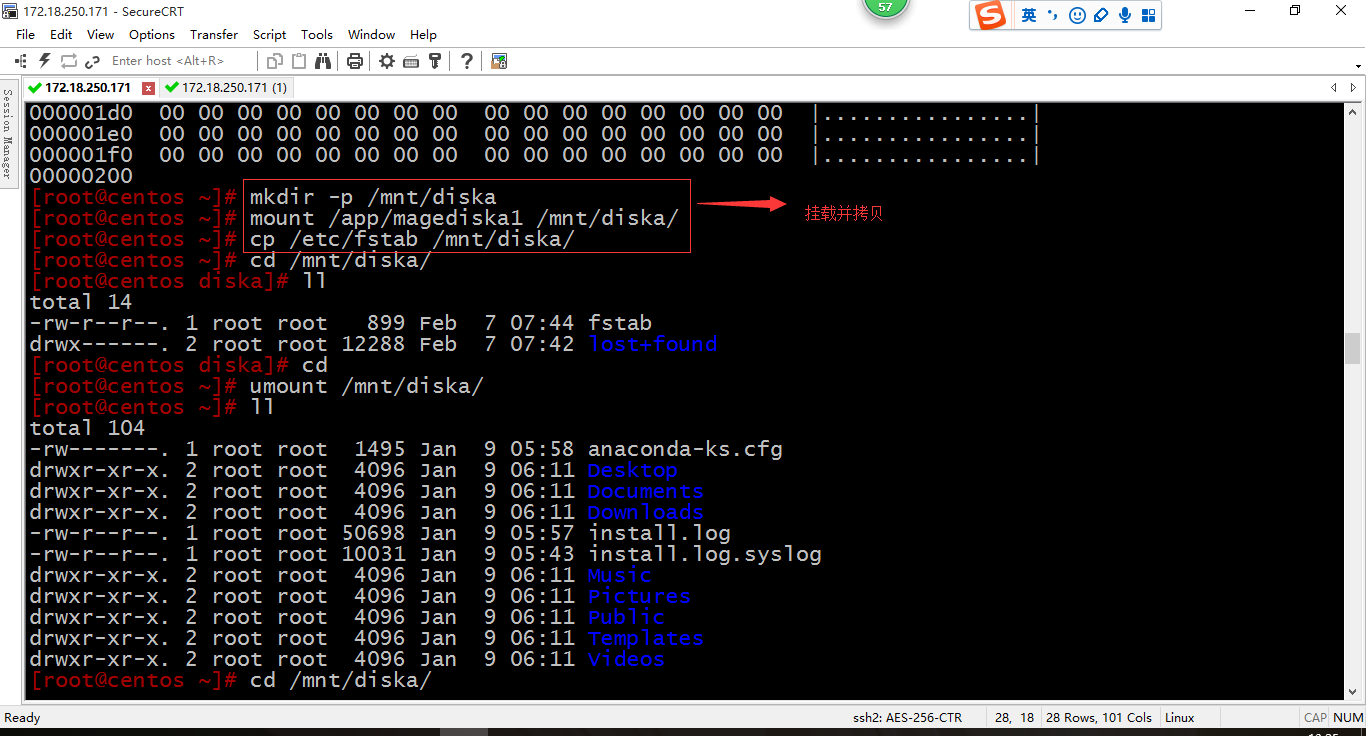Click the Downloads directory name
Image resolution: width=1366 pixels, height=736 pixels.
pos(645,512)
